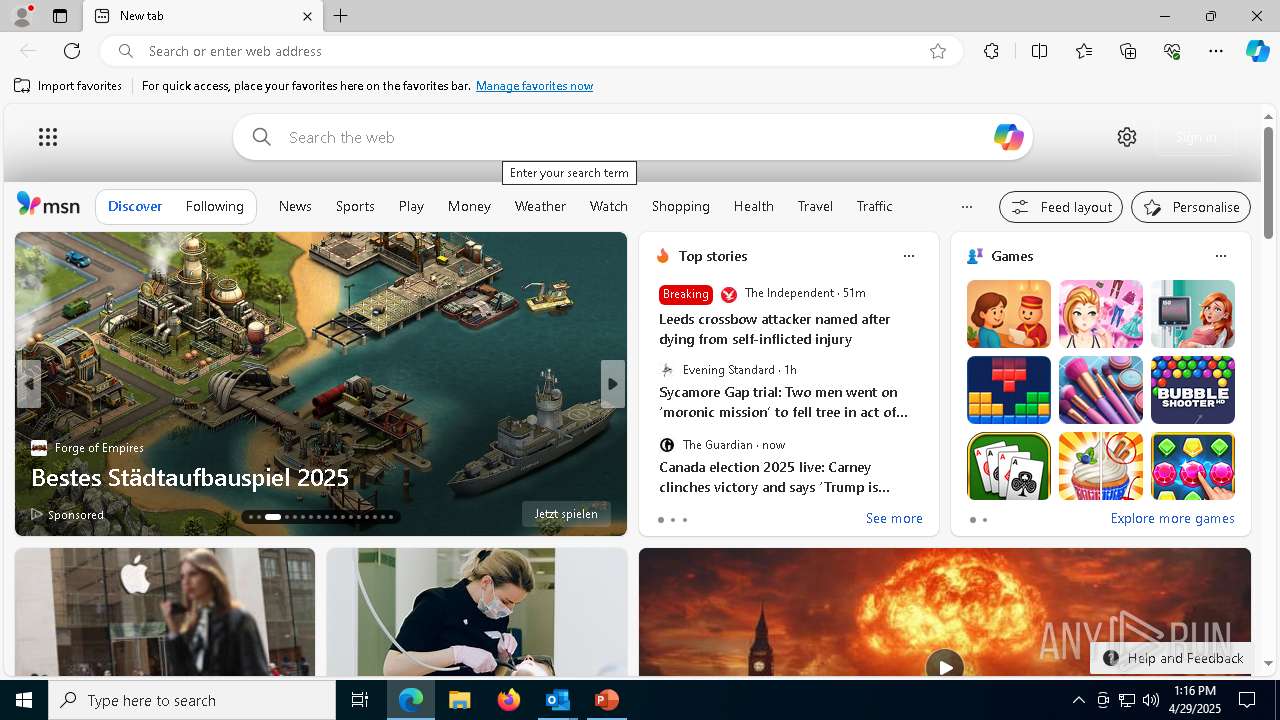The height and width of the screenshot is (720, 1280).
Task: Toggle split screen view
Action: [x=1039, y=51]
